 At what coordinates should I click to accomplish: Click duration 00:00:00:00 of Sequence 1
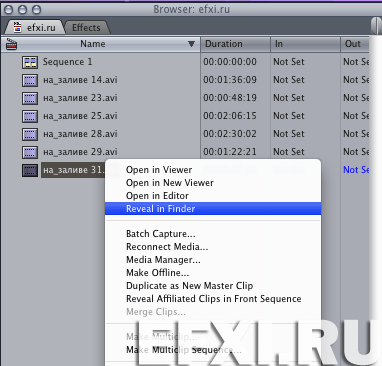click(230, 62)
